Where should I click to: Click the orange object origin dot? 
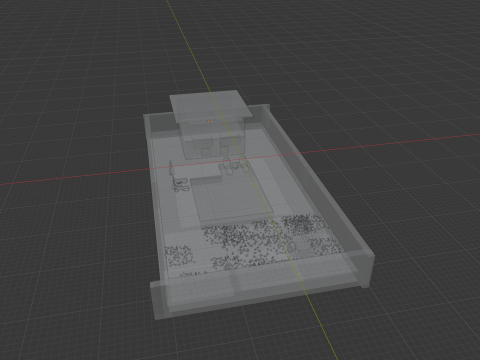pos(209,121)
